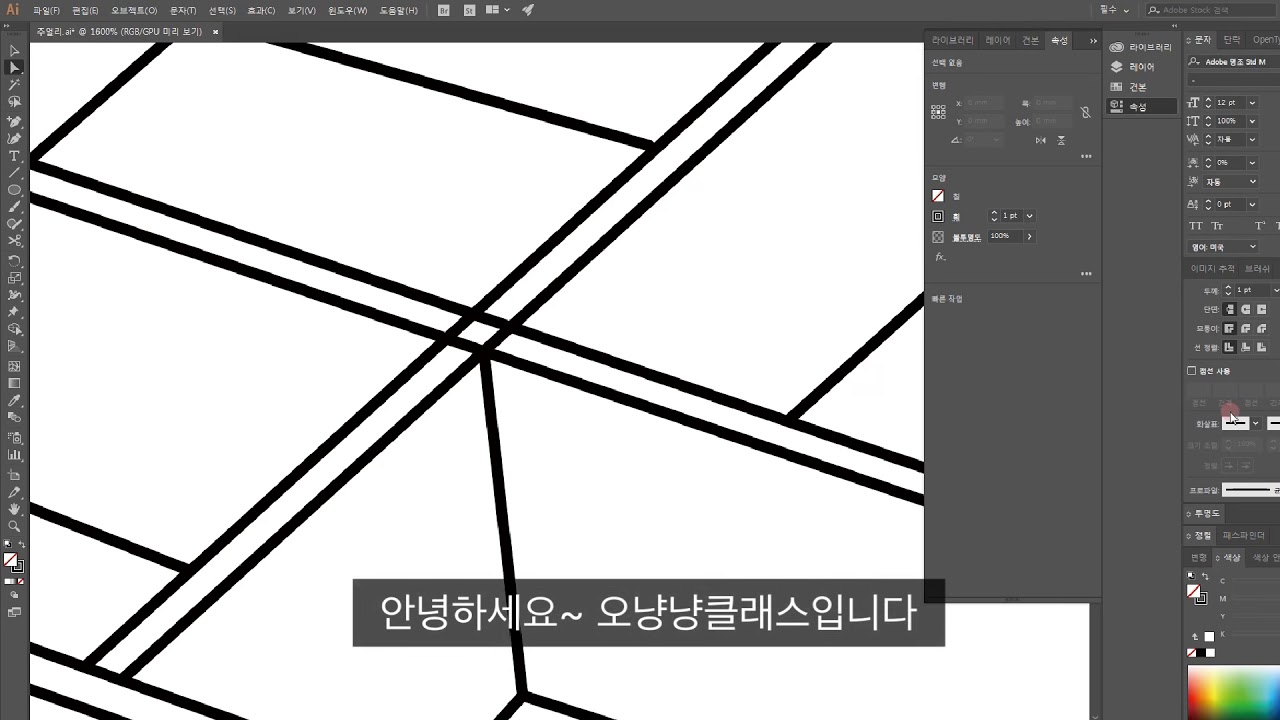
Task: Collapse the properties panel with double arrows
Action: click(1093, 41)
